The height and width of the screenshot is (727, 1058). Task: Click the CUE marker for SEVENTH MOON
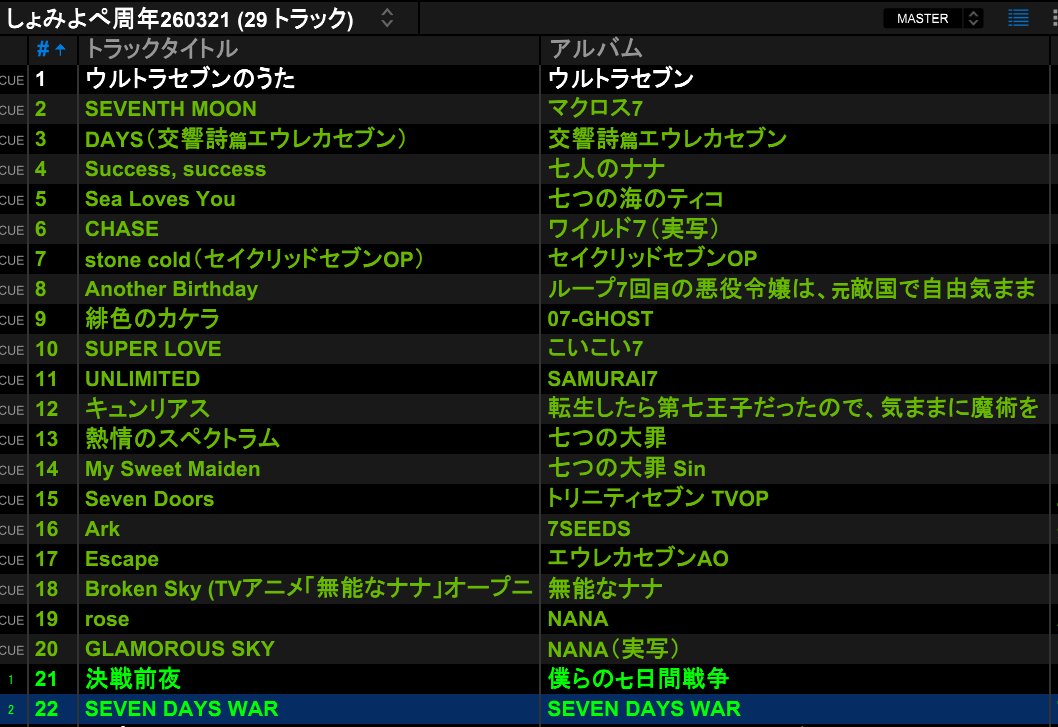pos(12,109)
